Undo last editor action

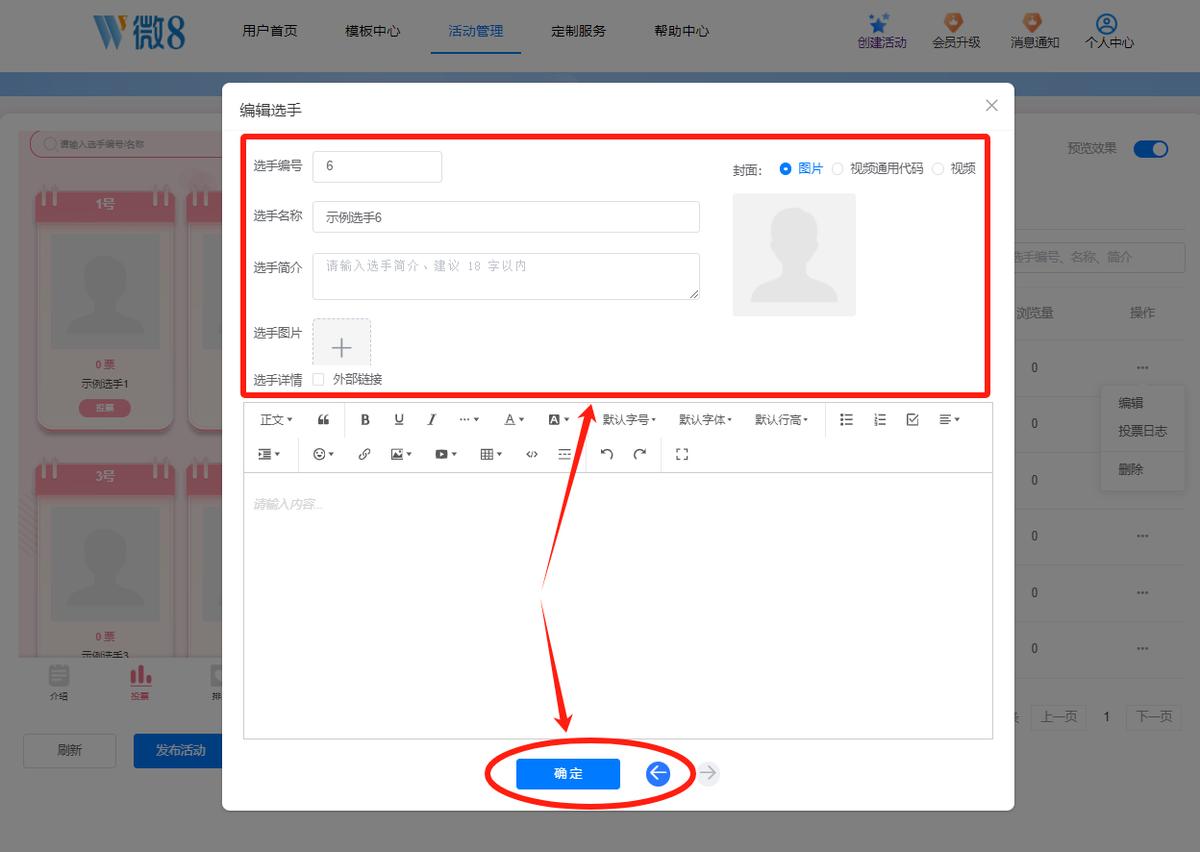point(606,454)
